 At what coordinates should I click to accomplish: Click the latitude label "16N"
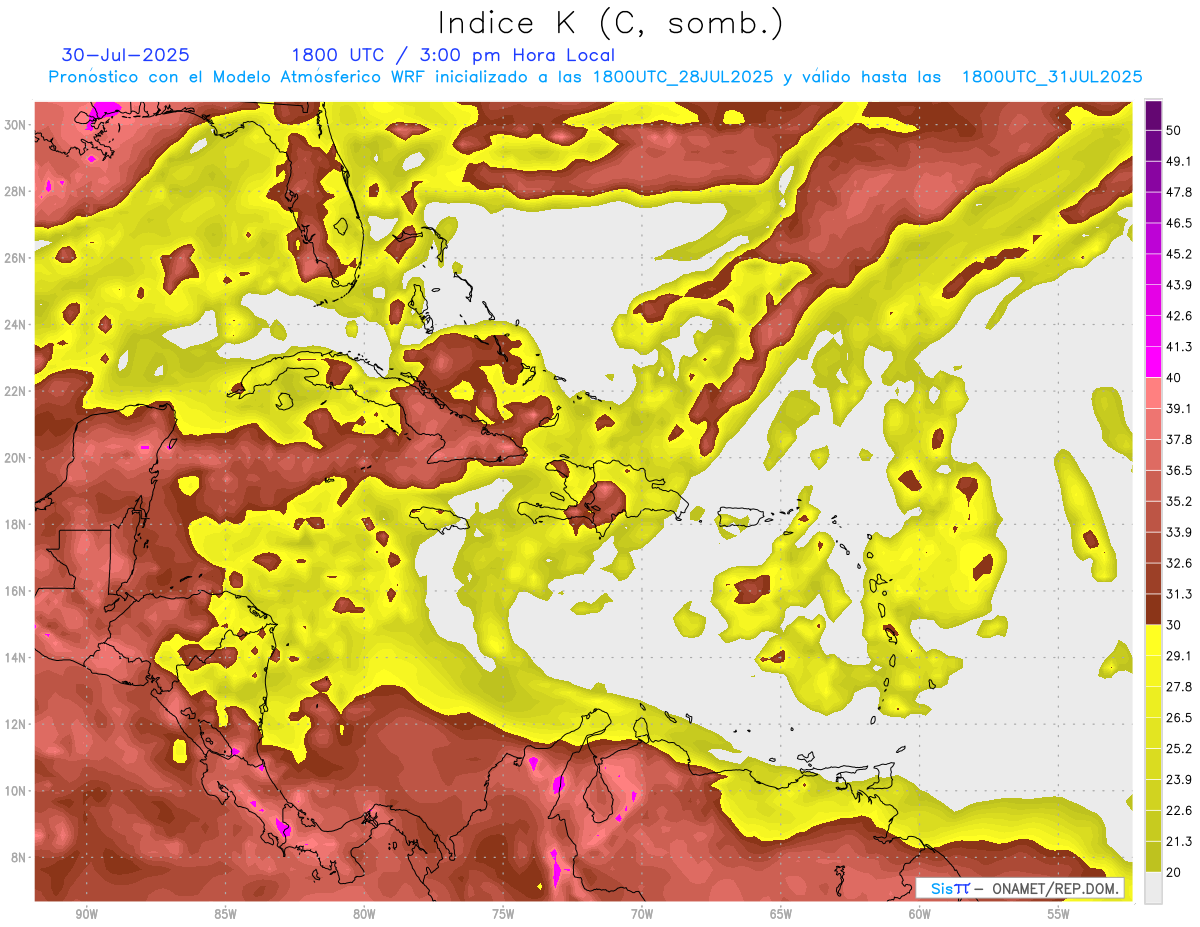(x=15, y=591)
